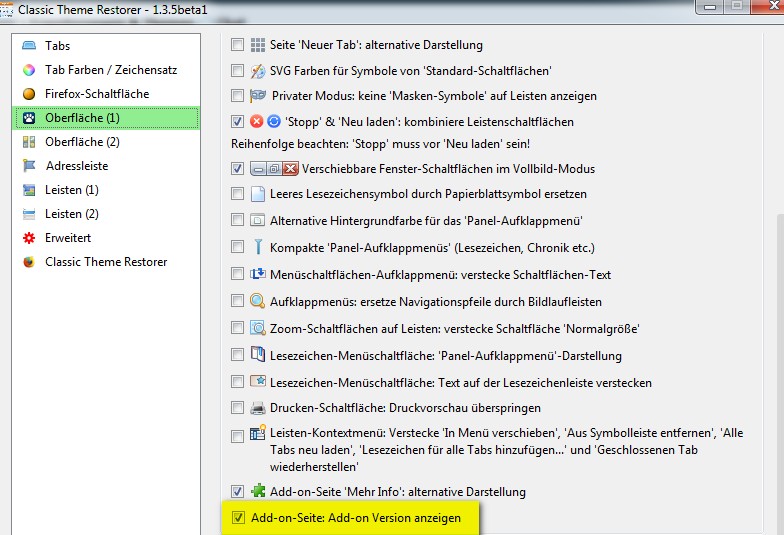
Task: Minimize the Classic Theme Restorer window
Action: pos(710,6)
